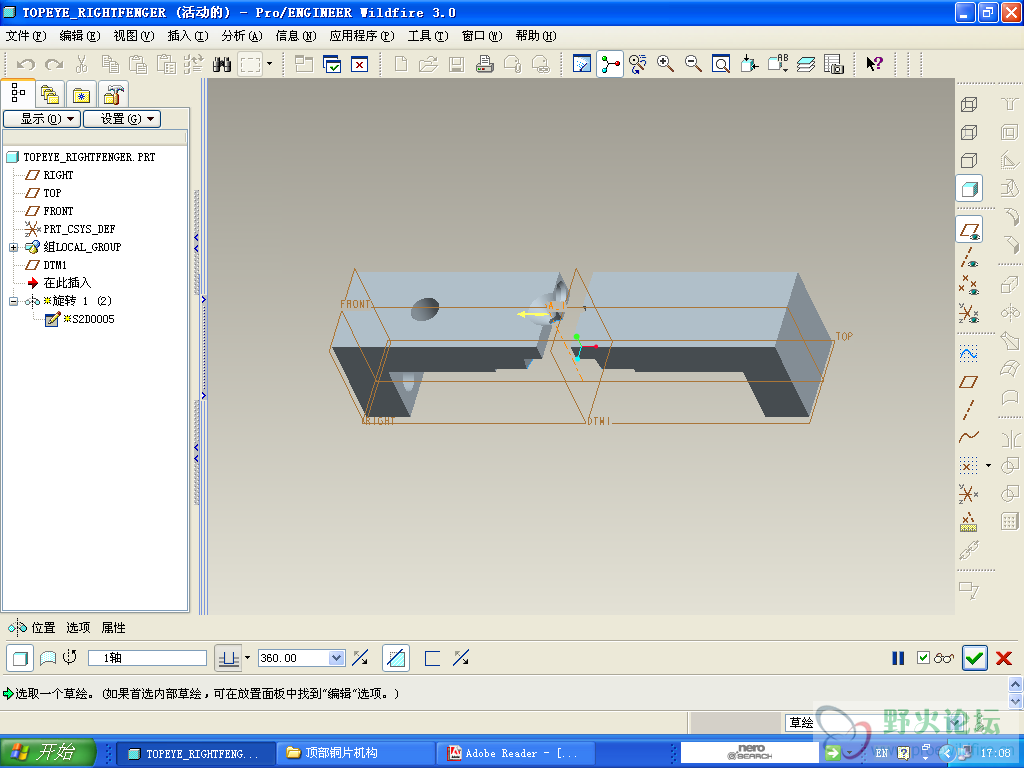Screen dimensions: 1024x768
Task: Open the 位置 dashboard panel
Action: click(44, 628)
